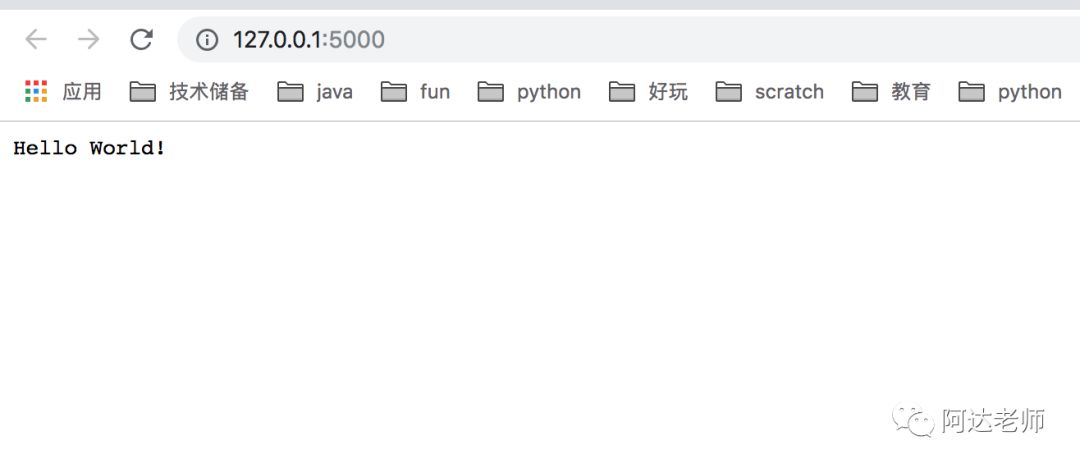Viewport: 1080px width, 468px height.
Task: Click the 阿达老师 watermark text
Action: pyautogui.click(x=993, y=420)
